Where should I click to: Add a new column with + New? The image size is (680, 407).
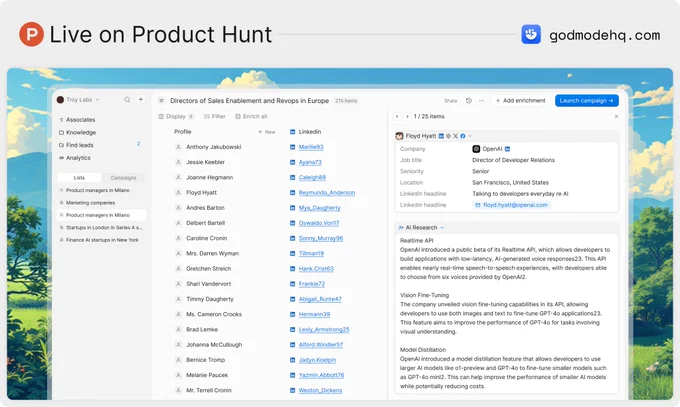[x=266, y=132]
